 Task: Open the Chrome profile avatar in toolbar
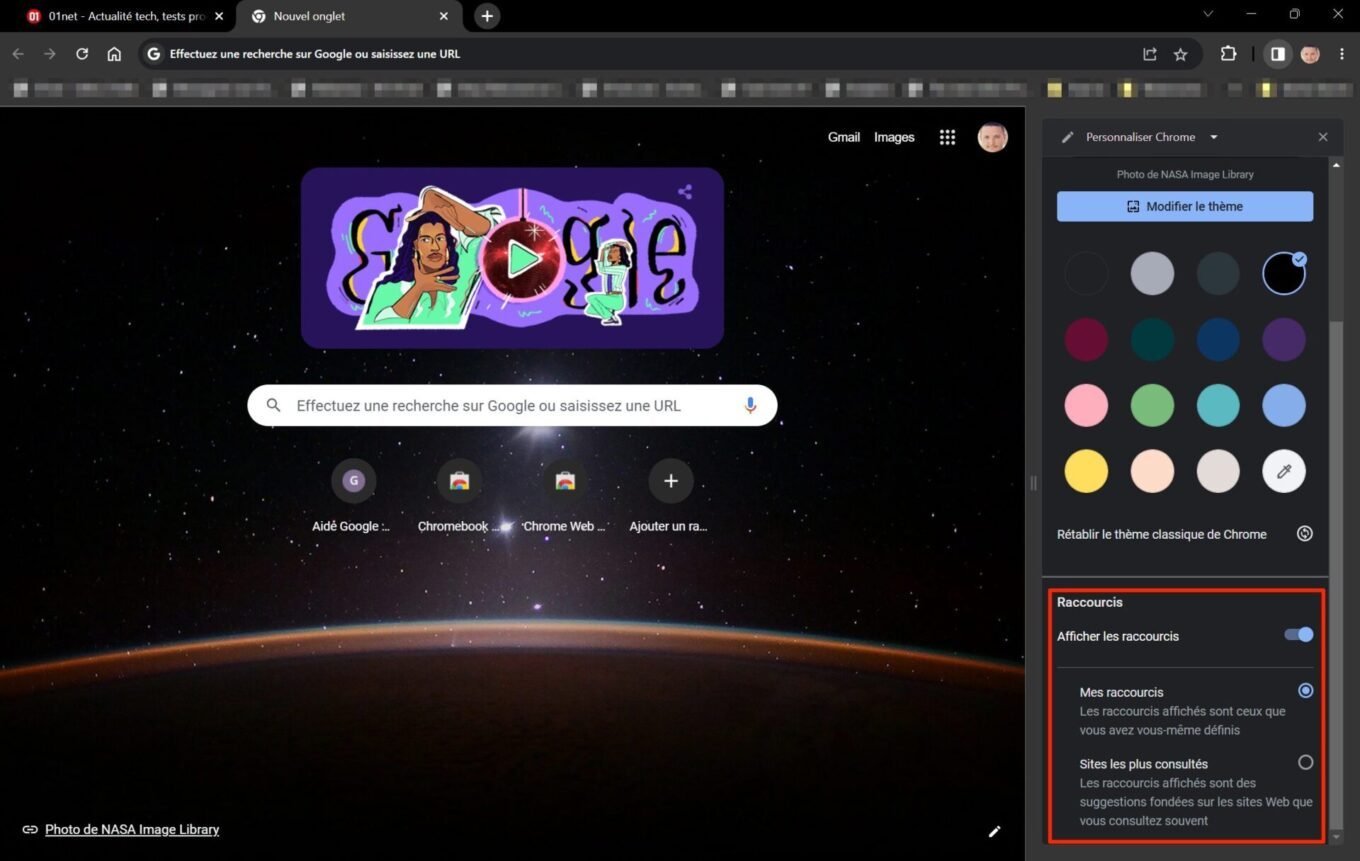pos(1310,54)
